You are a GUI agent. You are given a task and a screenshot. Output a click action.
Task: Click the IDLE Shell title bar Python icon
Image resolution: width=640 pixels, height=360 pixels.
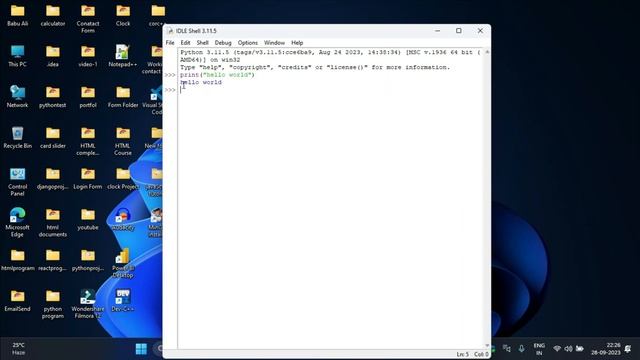pos(170,31)
